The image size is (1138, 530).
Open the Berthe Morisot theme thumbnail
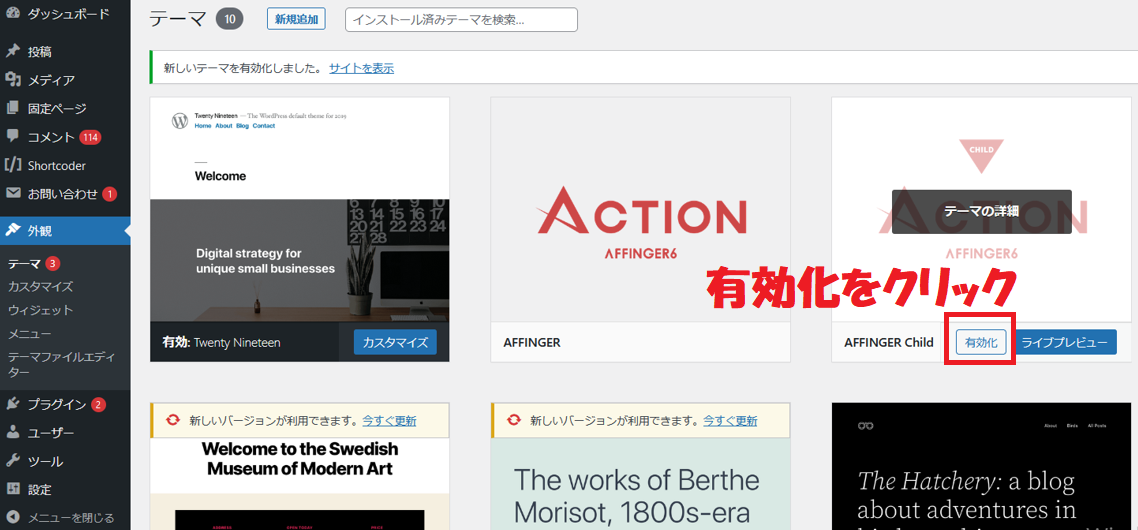pos(640,484)
